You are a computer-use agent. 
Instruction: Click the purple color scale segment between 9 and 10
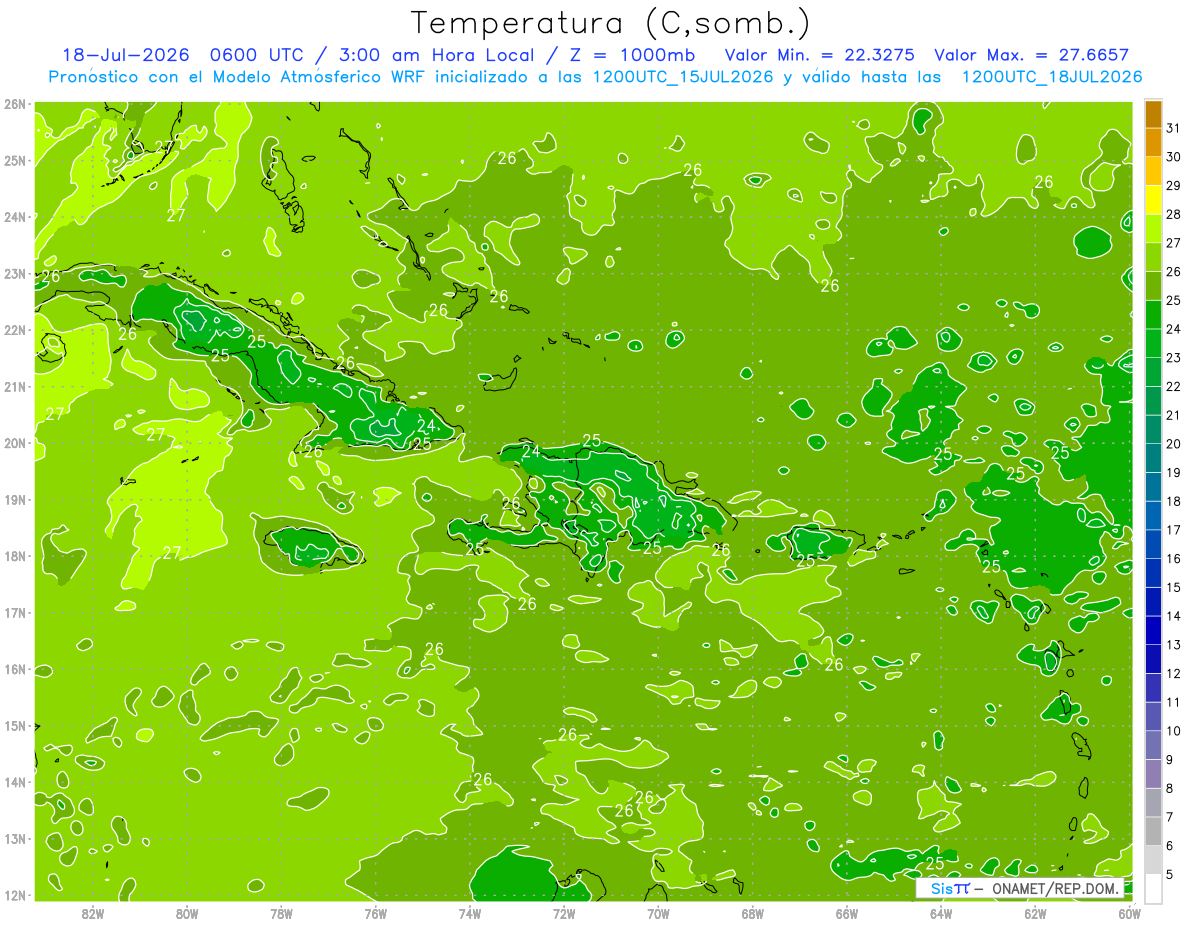pos(1153,745)
